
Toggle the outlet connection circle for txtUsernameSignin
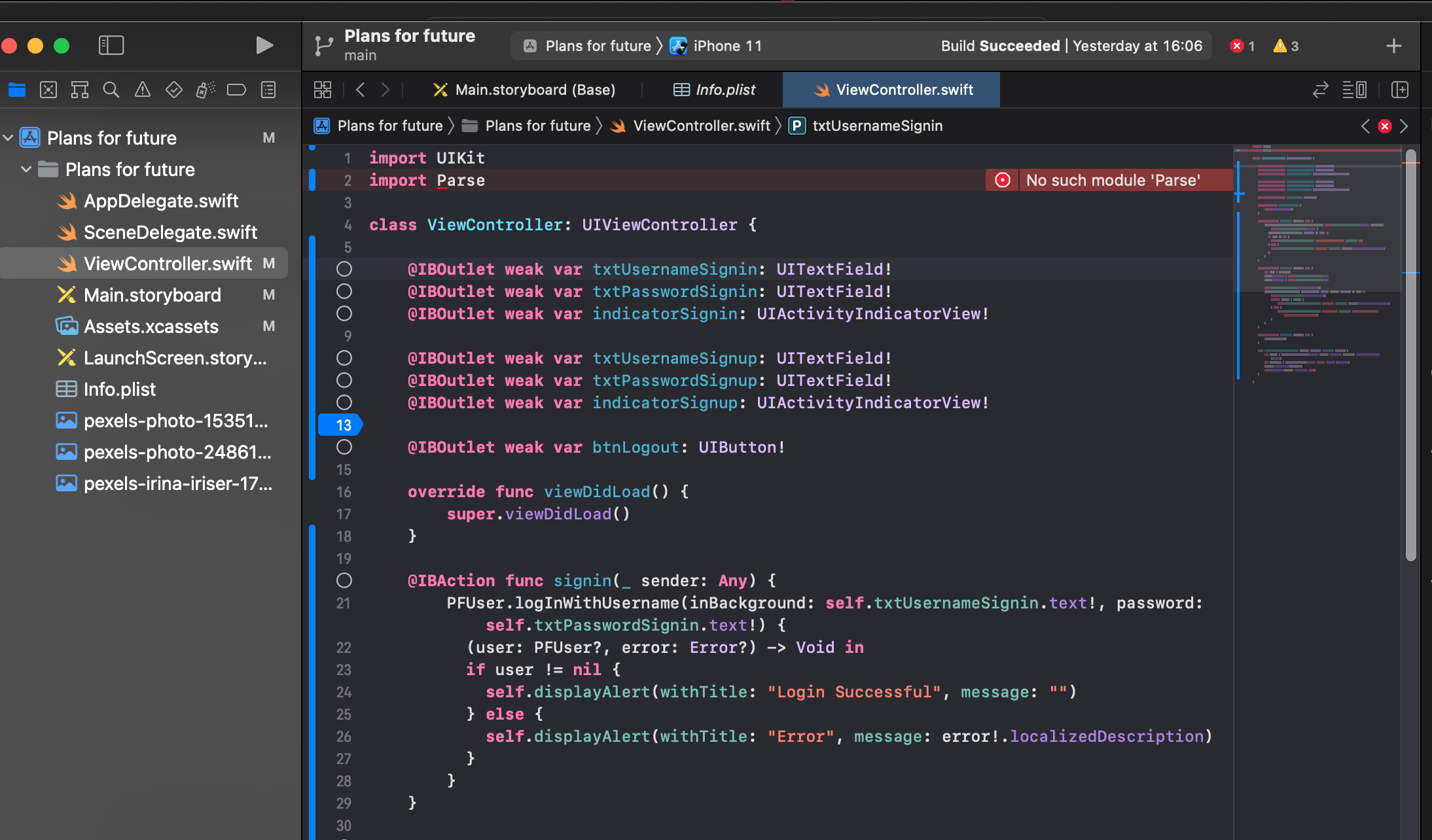(x=344, y=269)
